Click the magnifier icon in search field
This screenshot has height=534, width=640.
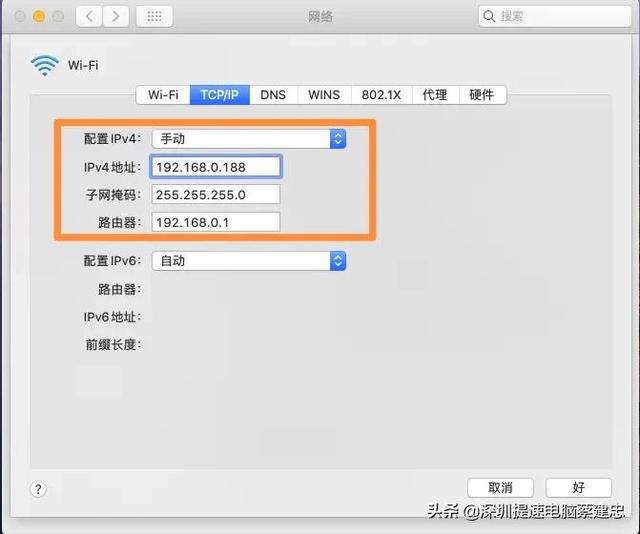coord(489,16)
